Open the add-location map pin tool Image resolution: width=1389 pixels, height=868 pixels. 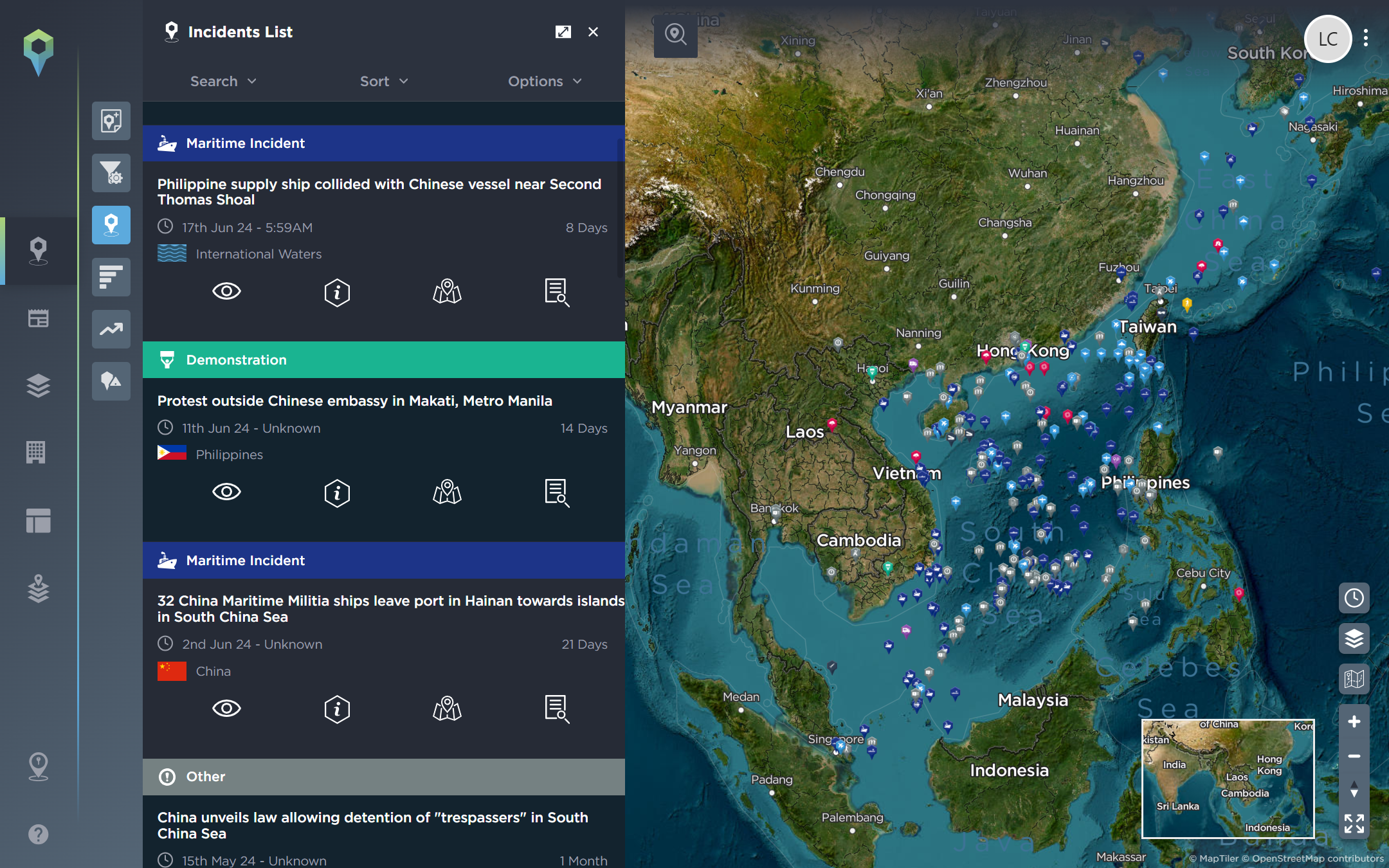click(111, 121)
